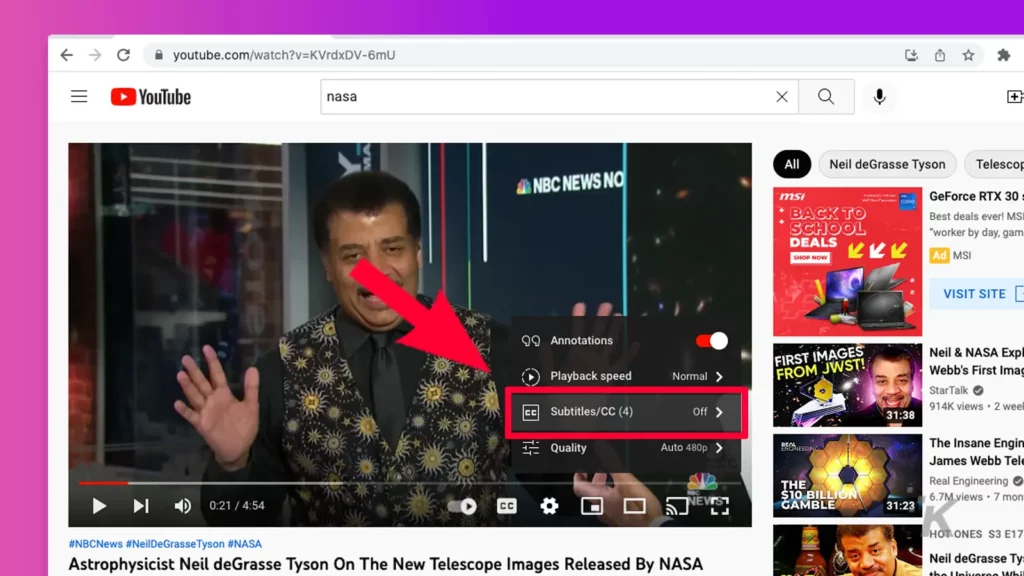Open the browser extensions puzzle icon
This screenshot has width=1024, height=576.
[1004, 55]
